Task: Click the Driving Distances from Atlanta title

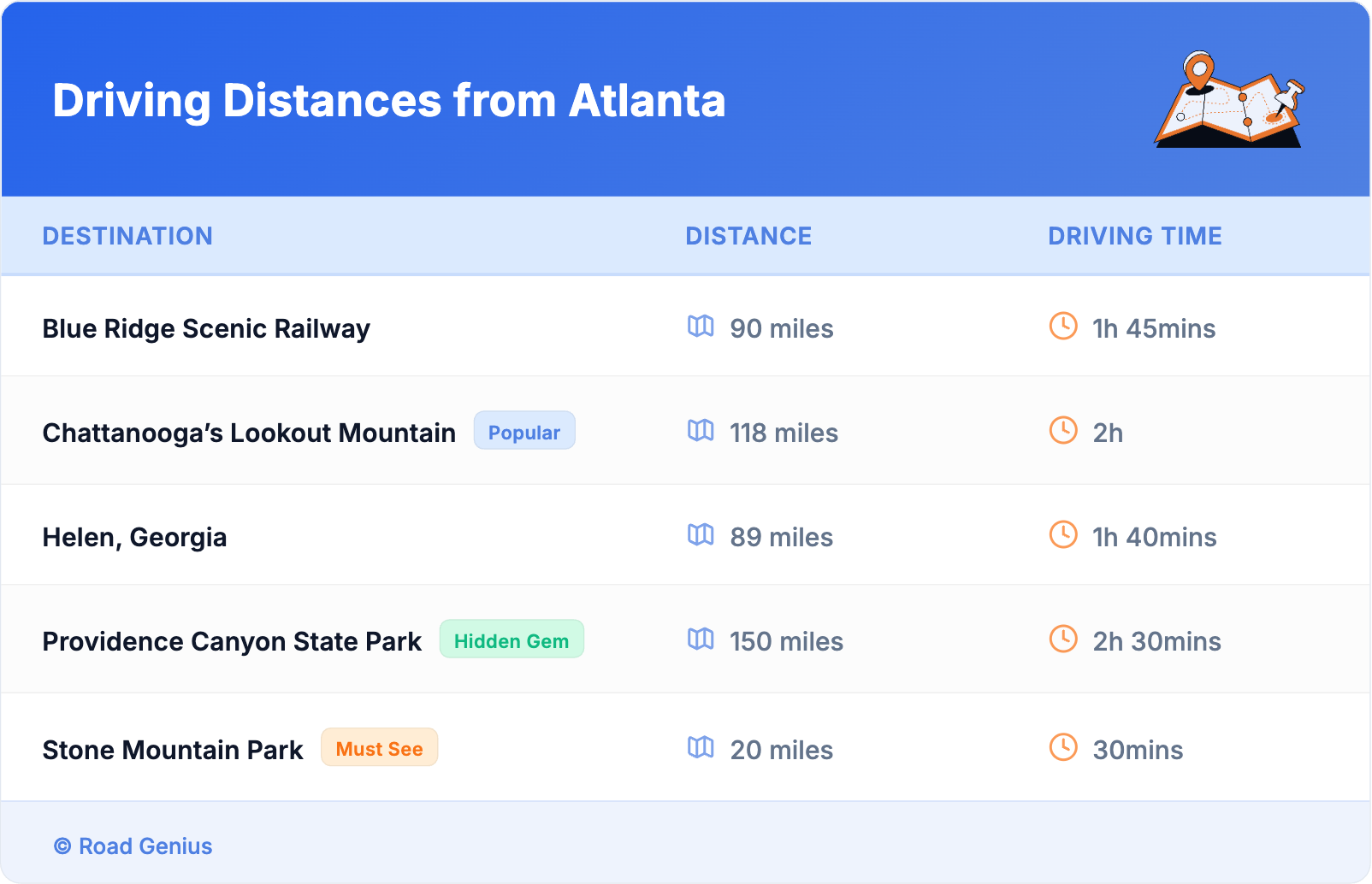Action: pos(389,101)
